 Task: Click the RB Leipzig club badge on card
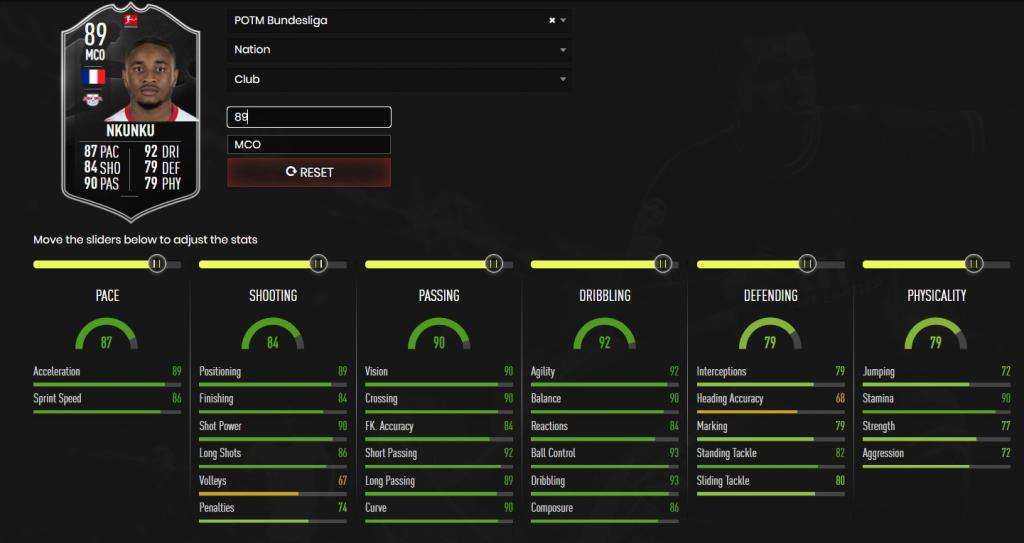click(93, 100)
